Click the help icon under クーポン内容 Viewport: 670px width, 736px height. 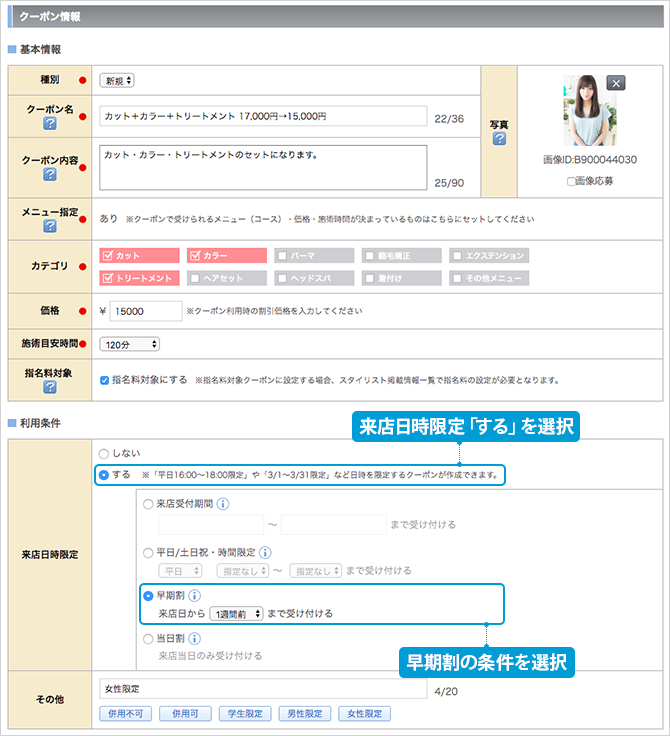tap(49, 175)
